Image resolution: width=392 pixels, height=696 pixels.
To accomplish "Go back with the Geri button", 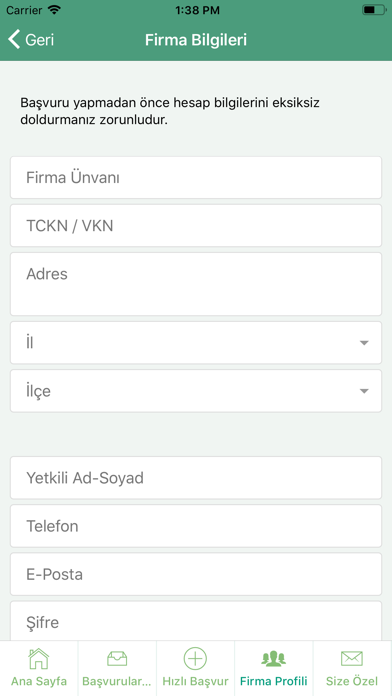I will click(31, 40).
